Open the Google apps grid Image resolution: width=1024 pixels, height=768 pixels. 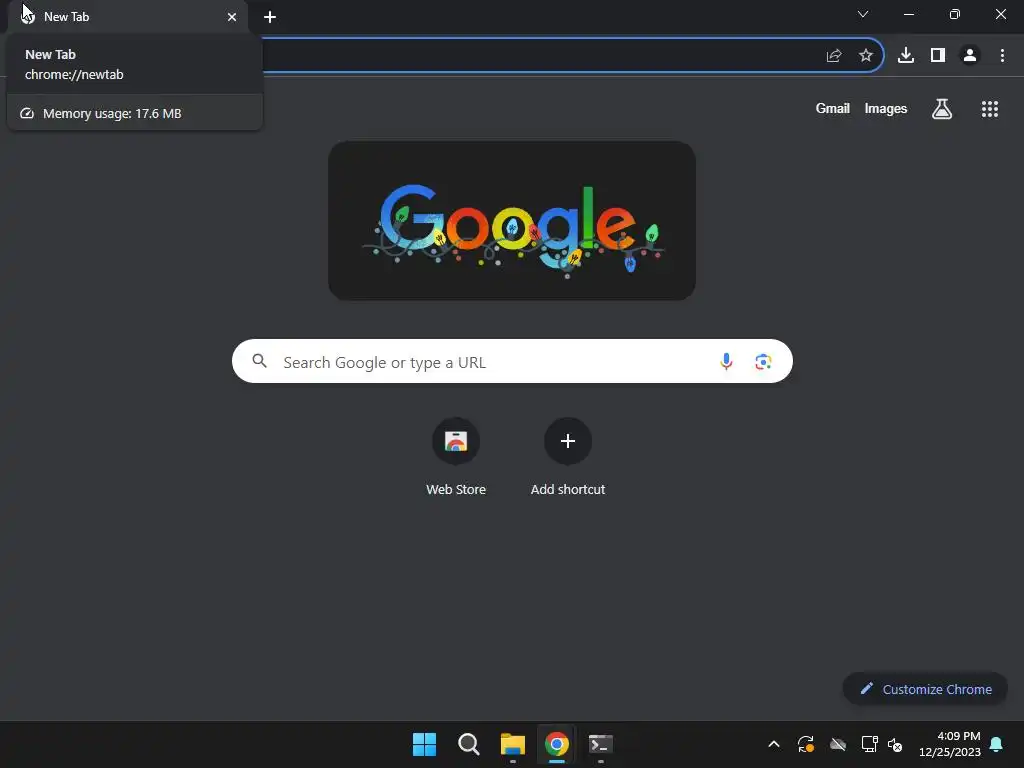tap(990, 109)
